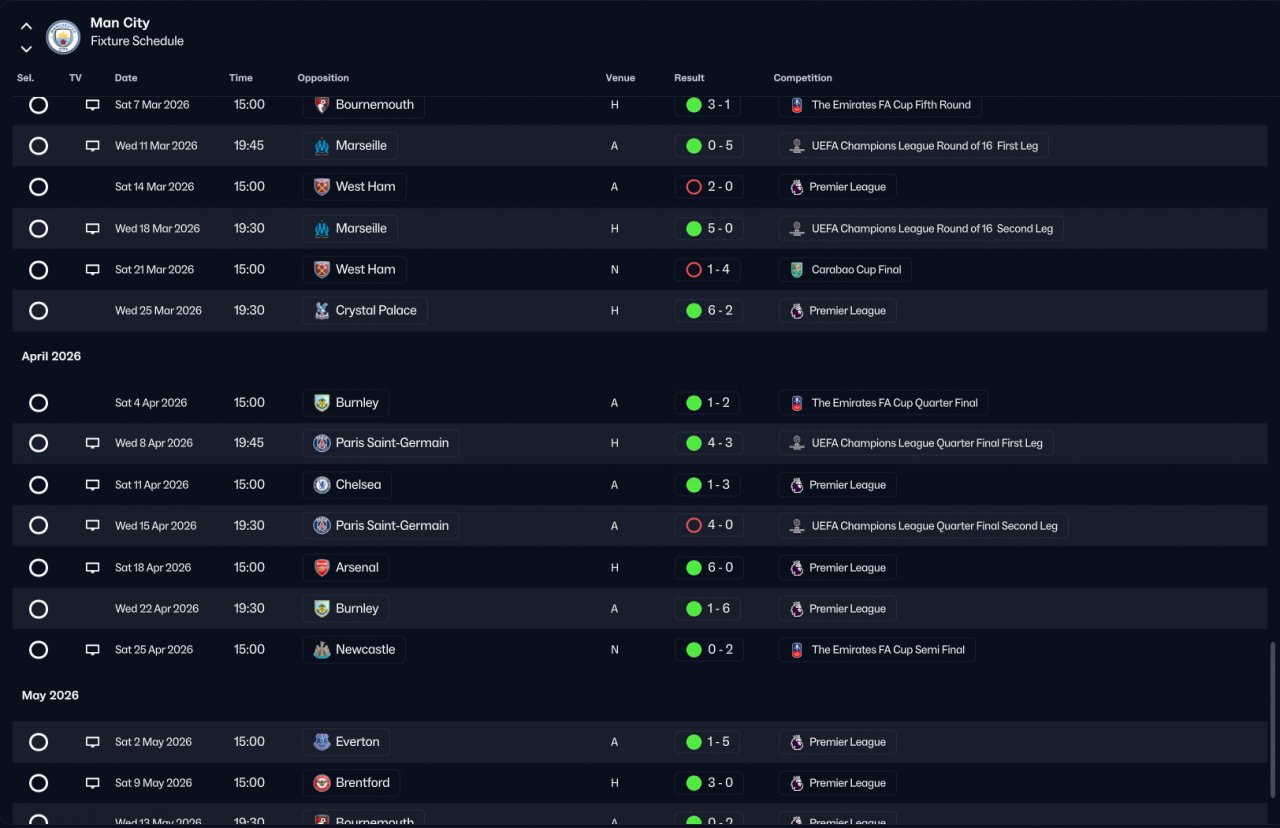
Task: Click TV icon for Arsenal fixture
Action: (92, 568)
